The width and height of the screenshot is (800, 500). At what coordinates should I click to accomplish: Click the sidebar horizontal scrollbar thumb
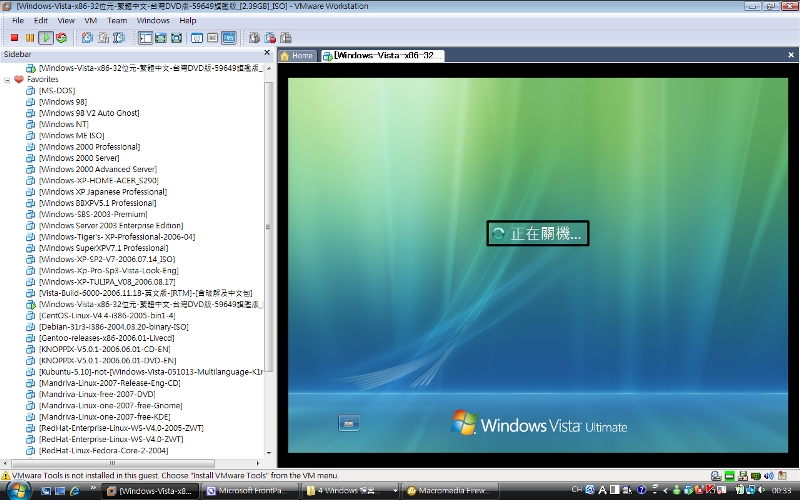click(112, 463)
